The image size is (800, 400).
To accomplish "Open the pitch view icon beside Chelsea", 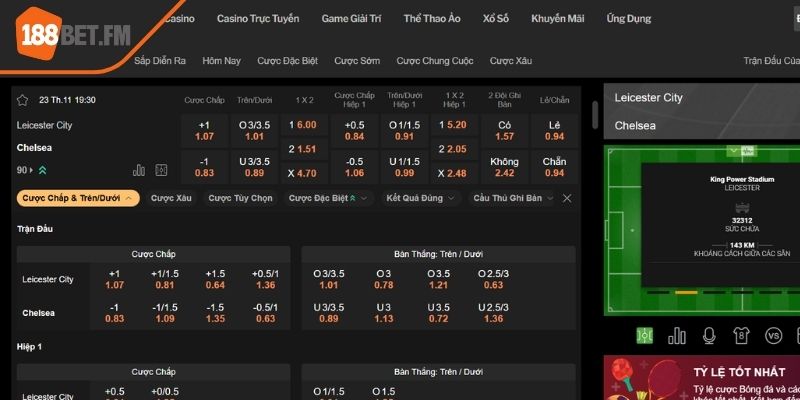I will 161,170.
